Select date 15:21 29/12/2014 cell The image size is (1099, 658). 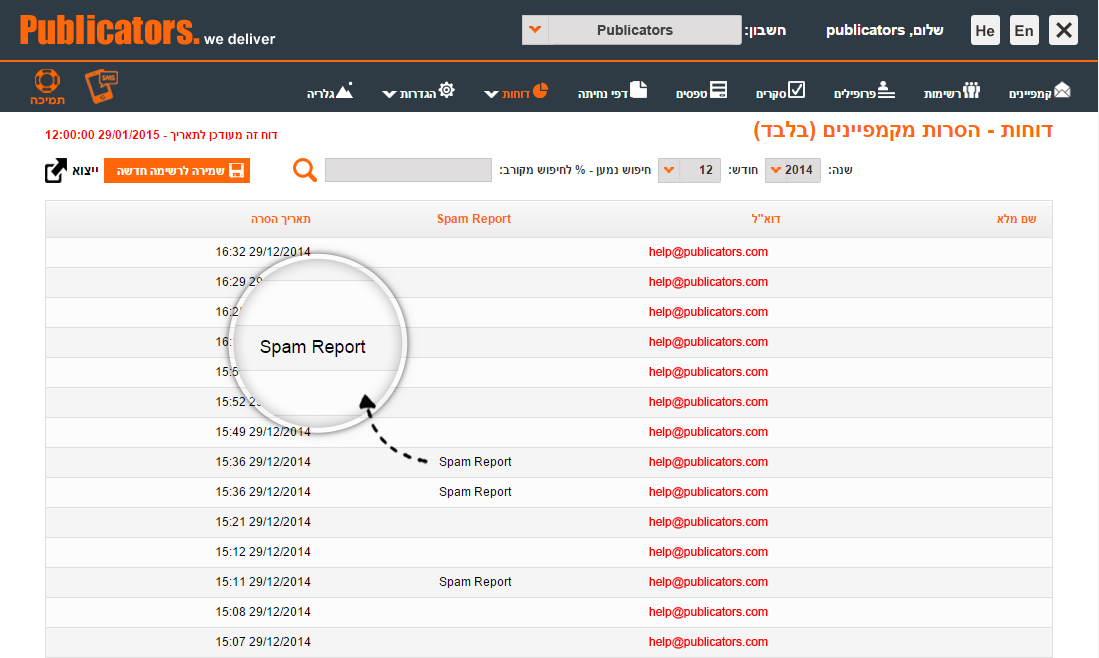tap(263, 521)
